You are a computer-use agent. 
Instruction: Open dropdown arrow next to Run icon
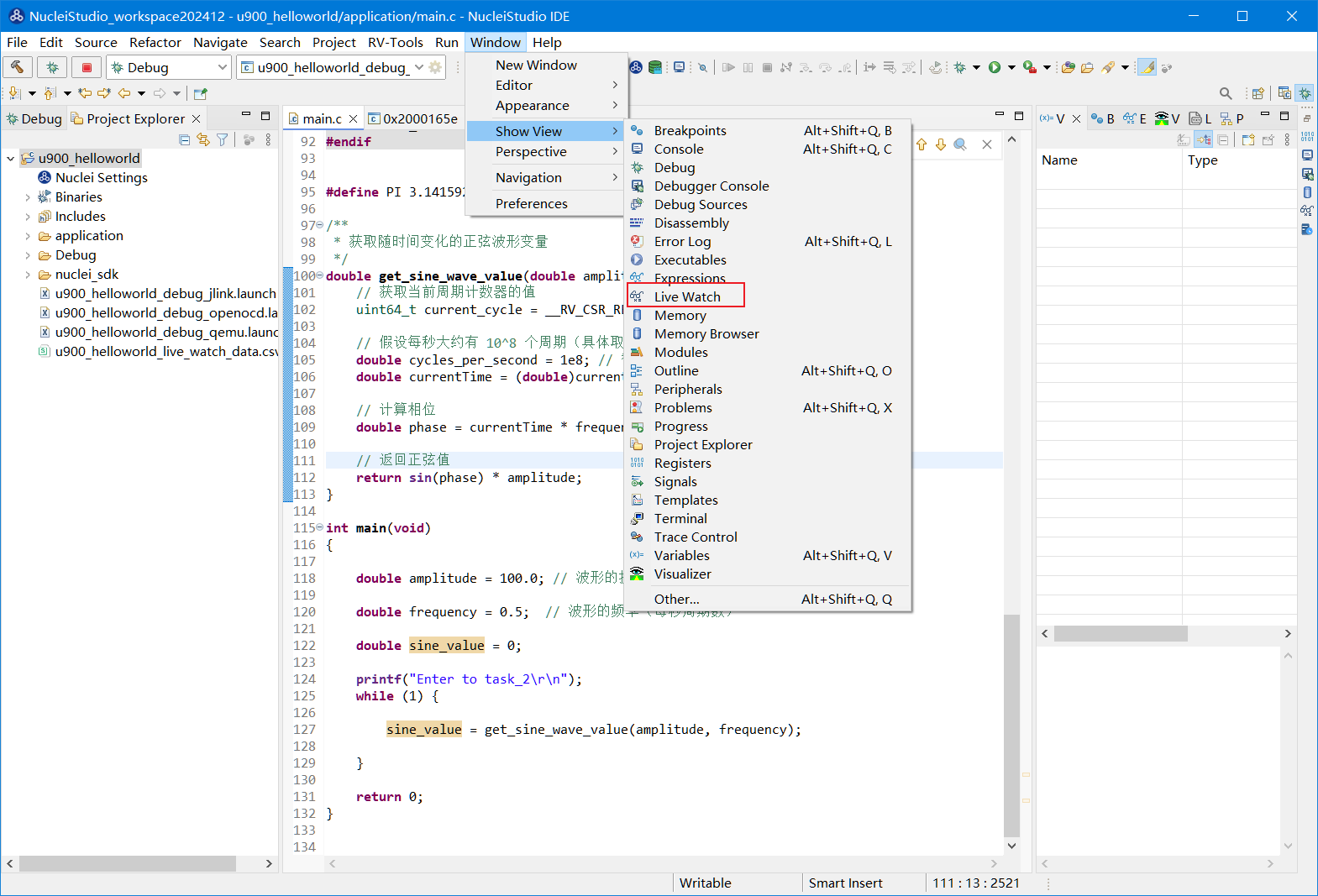[x=1011, y=67]
